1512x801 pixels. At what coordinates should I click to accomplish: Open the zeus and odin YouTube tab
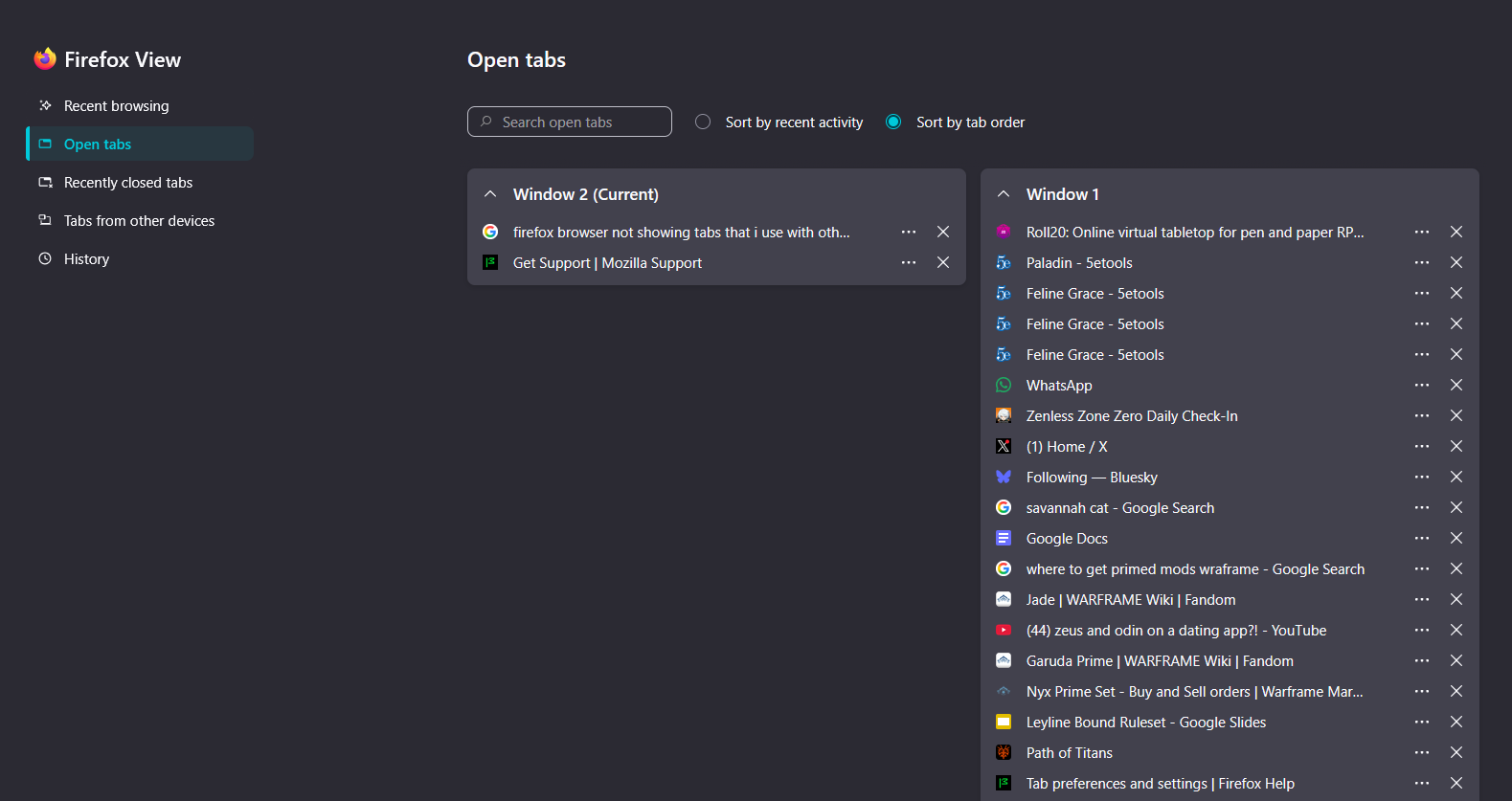(x=1175, y=631)
